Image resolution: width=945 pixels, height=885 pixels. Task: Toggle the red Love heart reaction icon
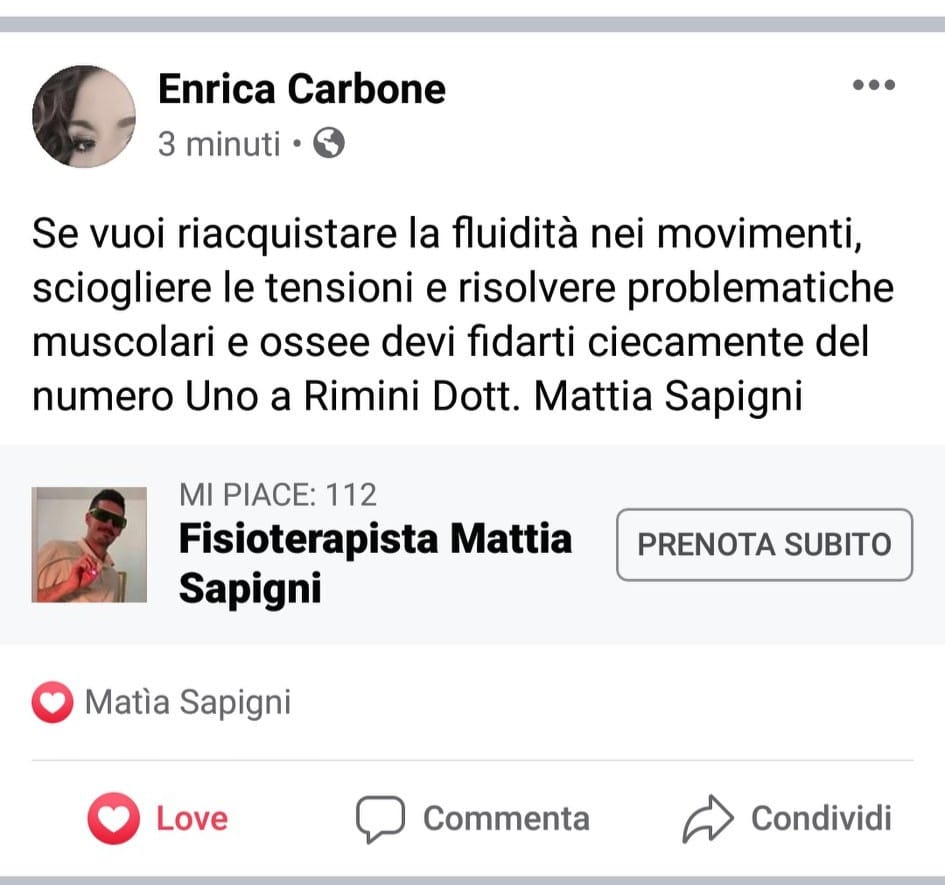113,819
